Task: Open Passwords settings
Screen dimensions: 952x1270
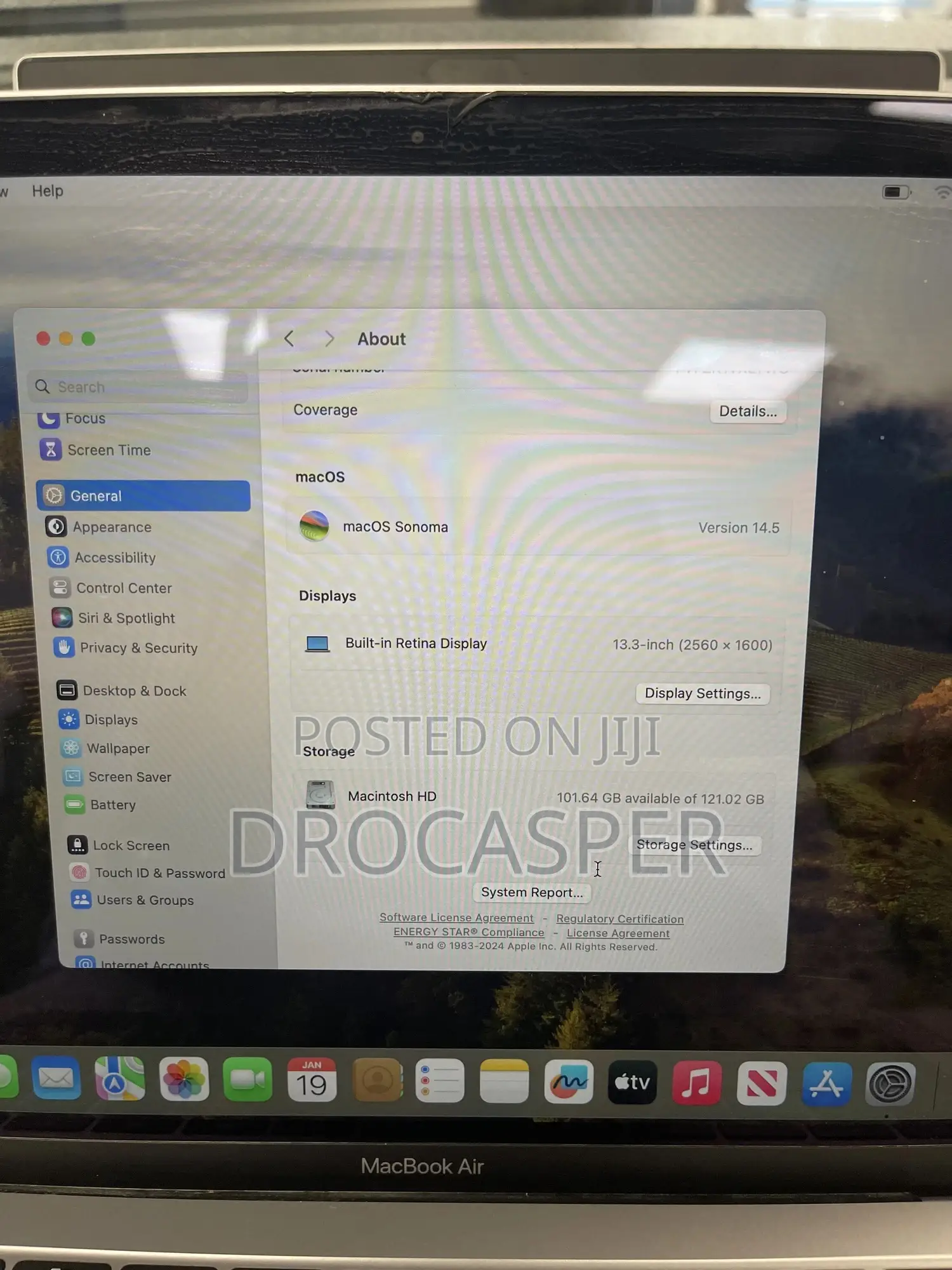Action: (x=119, y=939)
